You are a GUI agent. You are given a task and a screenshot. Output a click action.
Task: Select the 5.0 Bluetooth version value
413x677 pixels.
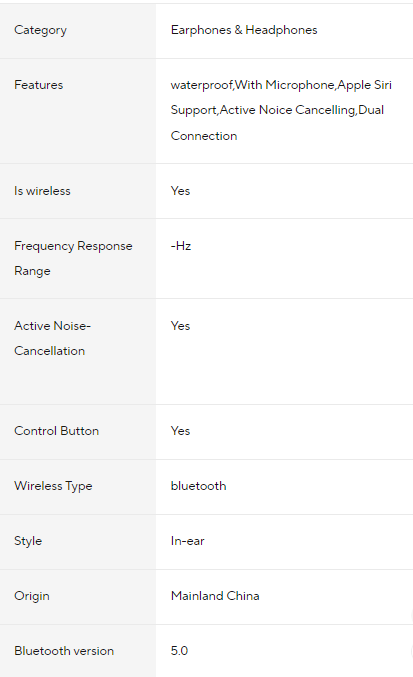click(179, 651)
